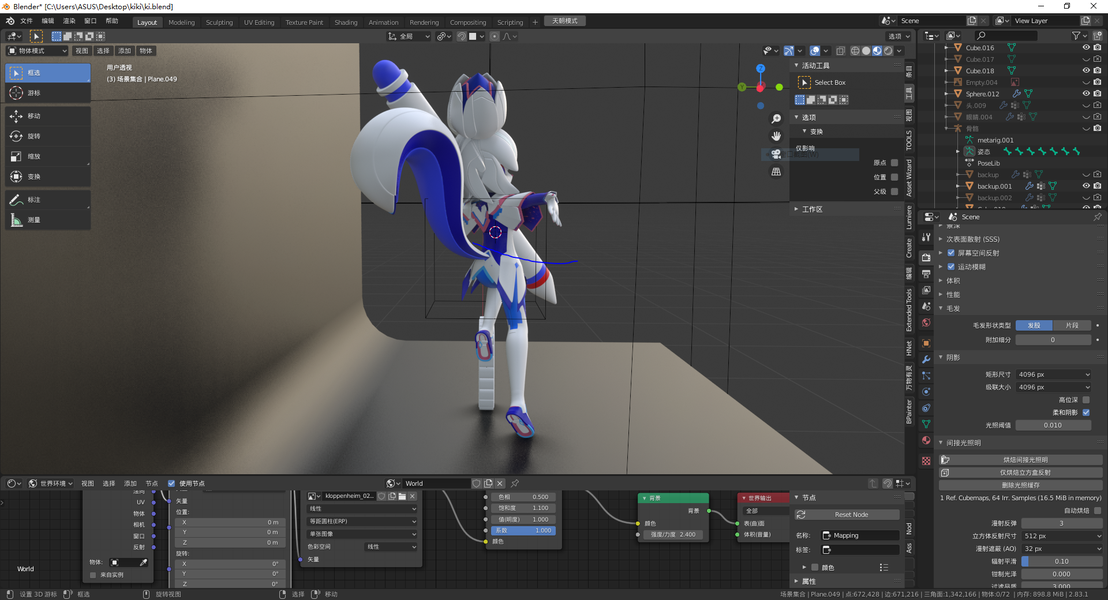This screenshot has height=600, width=1108.
Task: Click the zoom magnifier icon in viewport
Action: pyautogui.click(x=776, y=119)
